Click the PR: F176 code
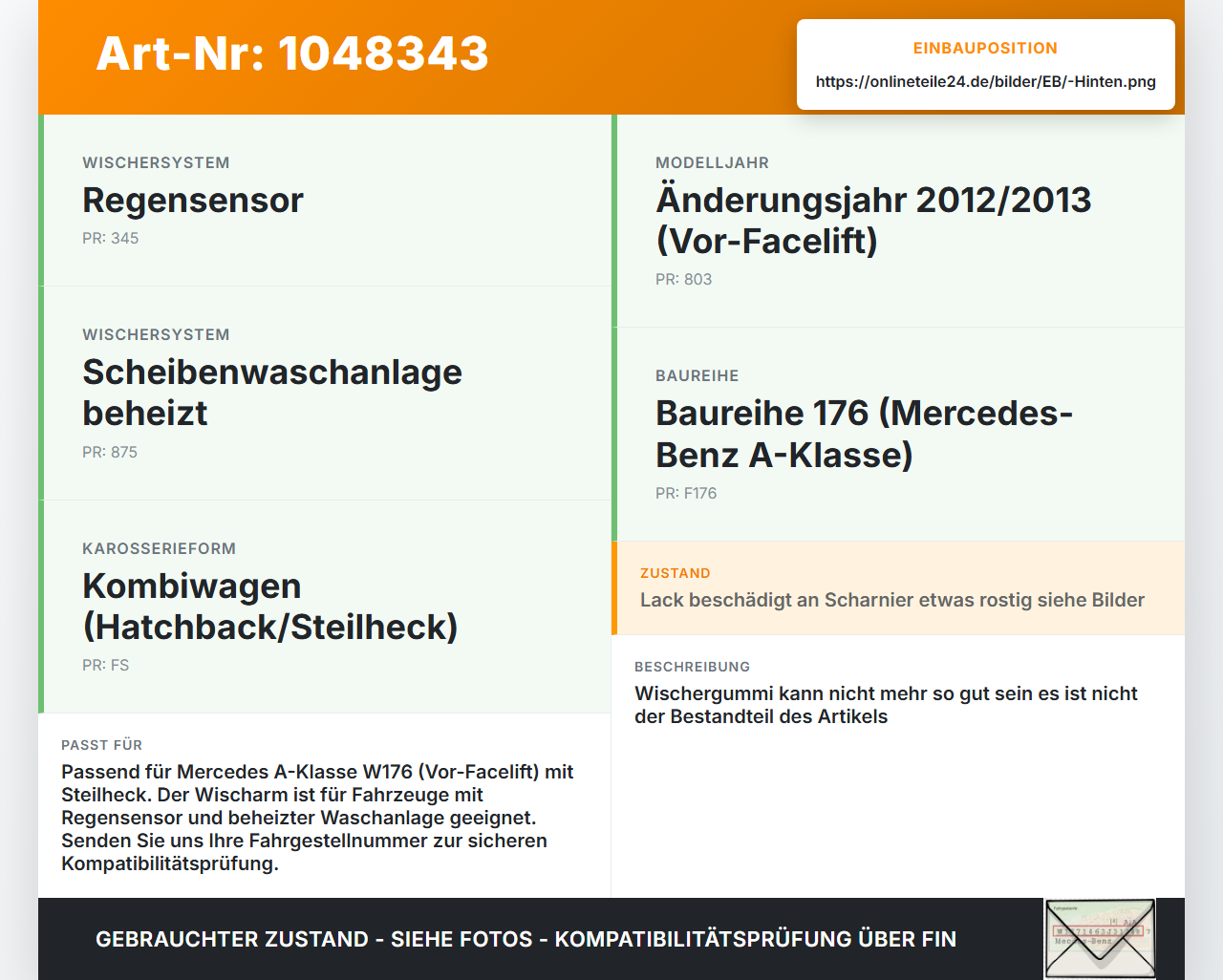 (x=686, y=493)
